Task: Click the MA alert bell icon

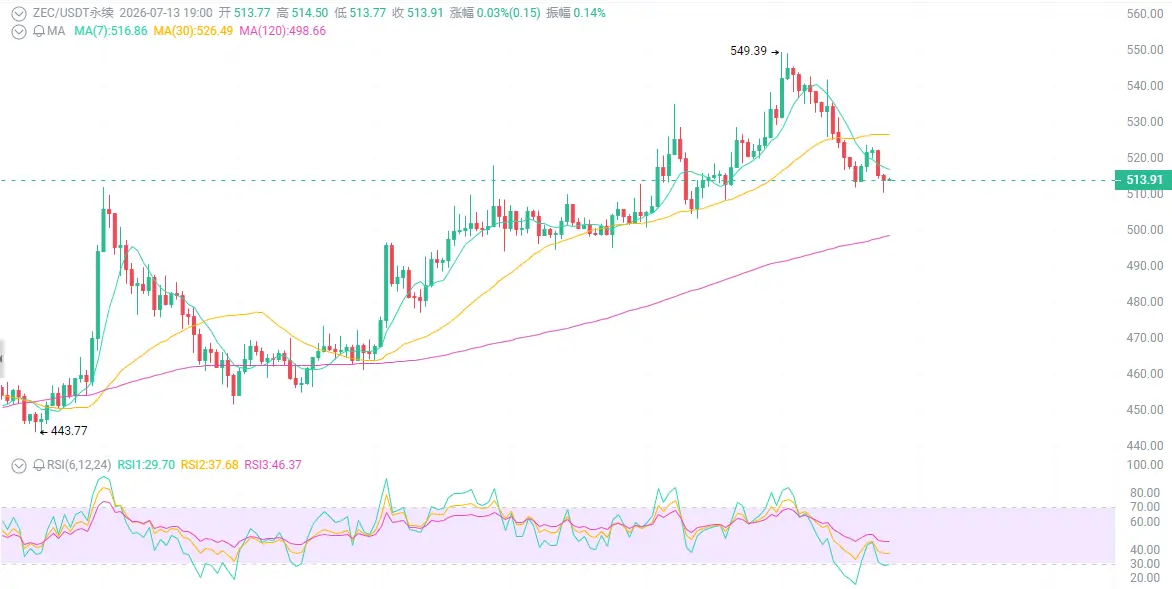Action: (x=38, y=31)
